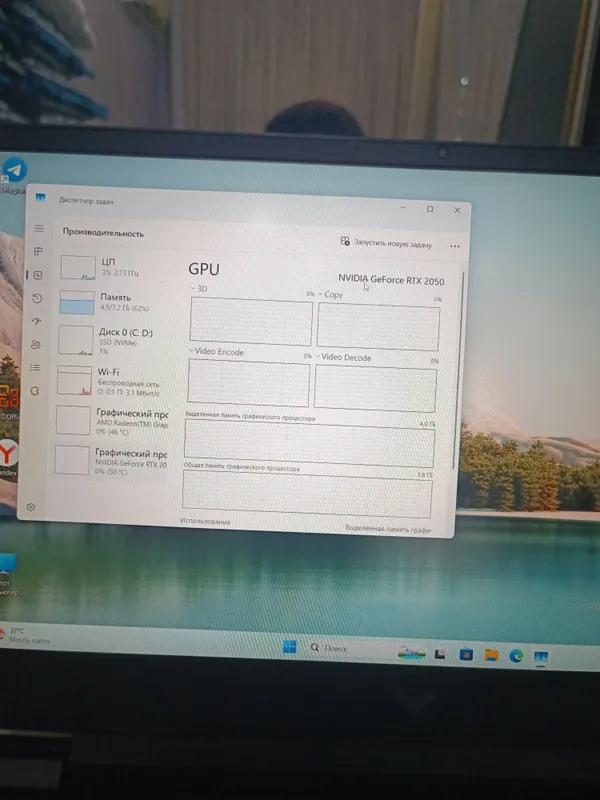
Task: Click the 3D utilization graph
Action: 251,321
